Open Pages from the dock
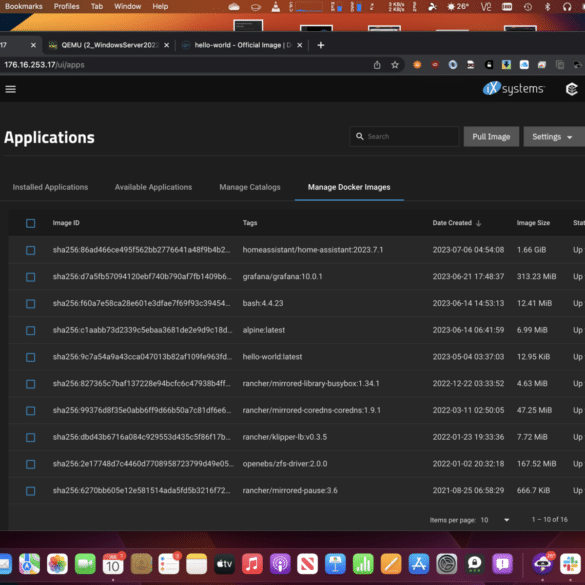Screen dimensions: 585x585 point(391,564)
